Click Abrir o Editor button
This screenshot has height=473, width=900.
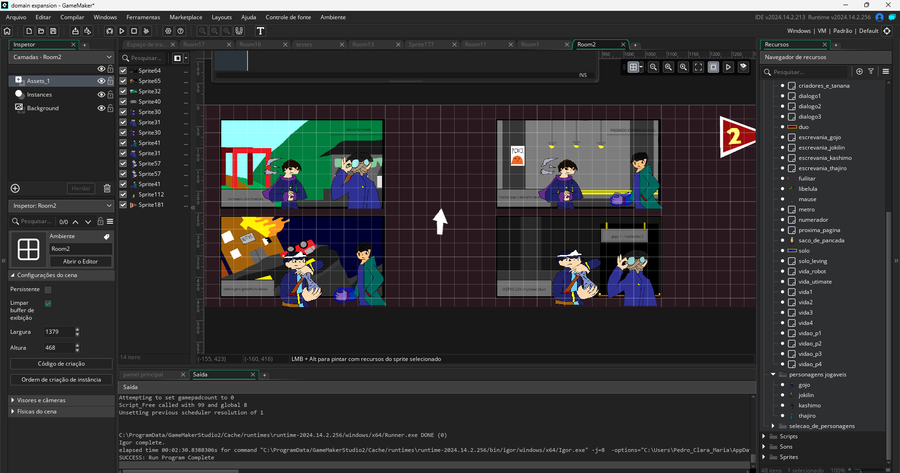click(80, 261)
